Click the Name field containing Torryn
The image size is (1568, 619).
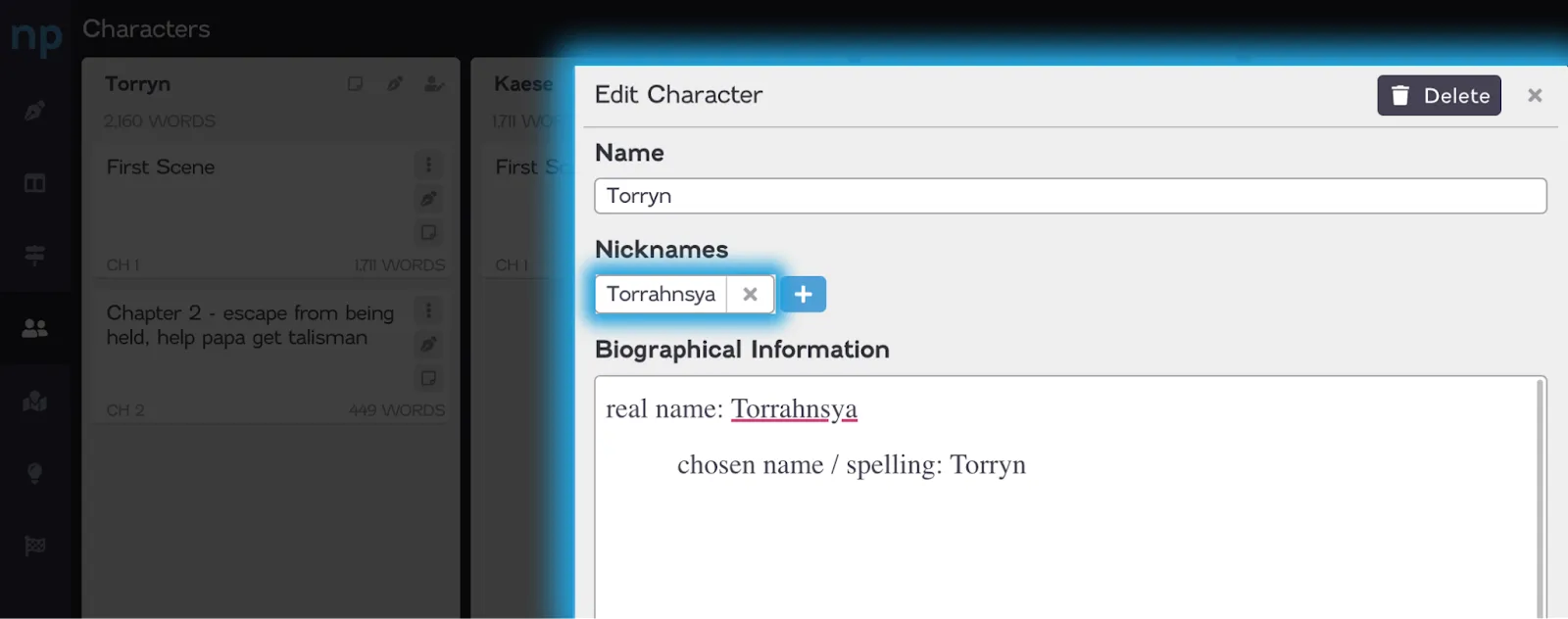(x=1070, y=196)
